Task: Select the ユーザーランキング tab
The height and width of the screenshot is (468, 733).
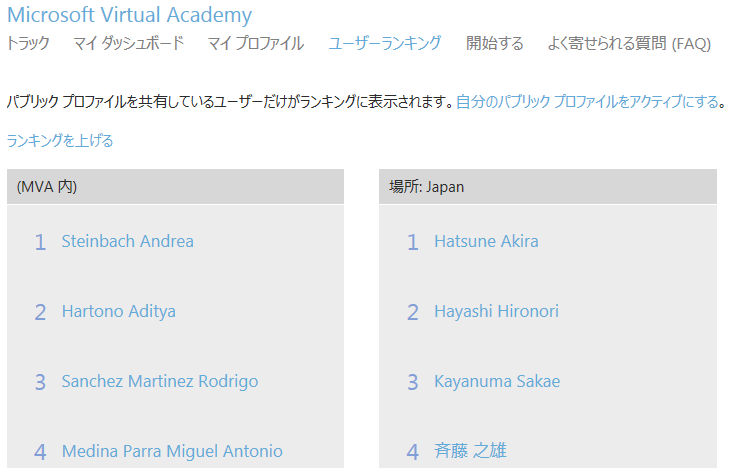Action: 385,43
